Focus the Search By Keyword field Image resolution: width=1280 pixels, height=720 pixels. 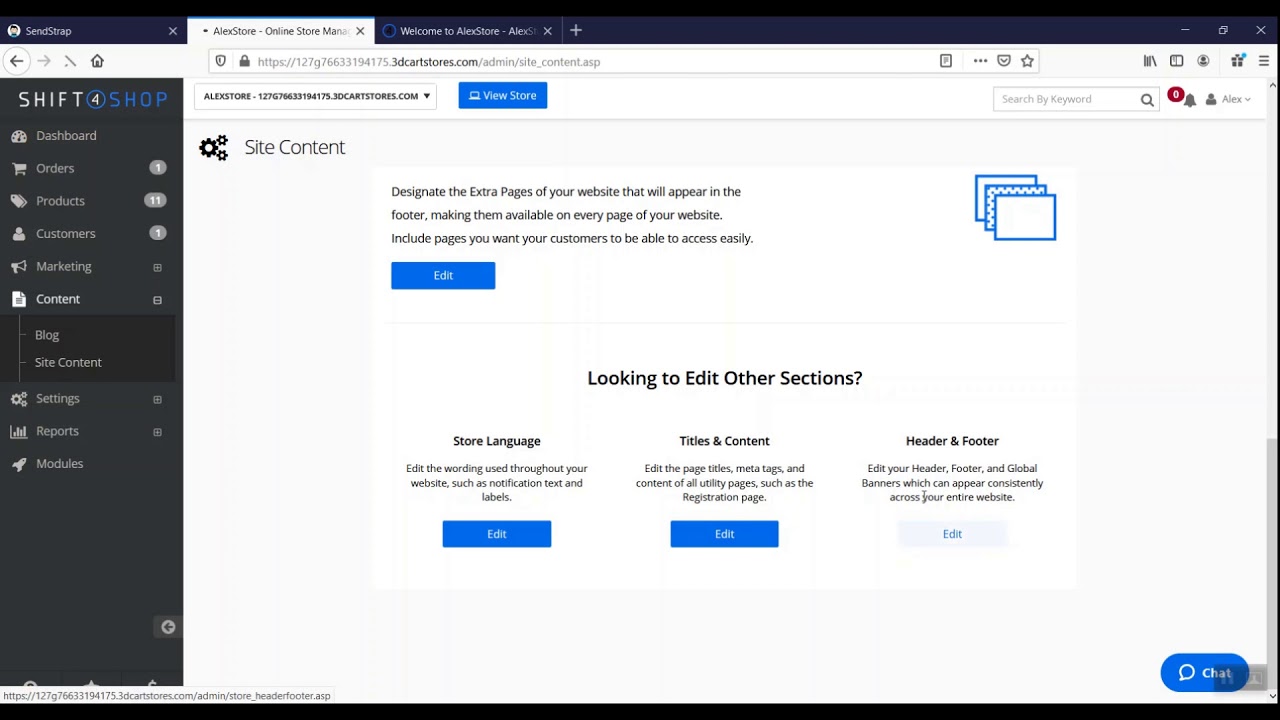(x=1066, y=99)
